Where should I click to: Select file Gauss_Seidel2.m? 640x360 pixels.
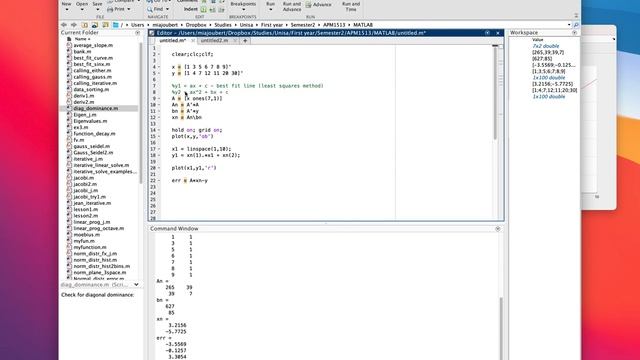[x=93, y=152]
